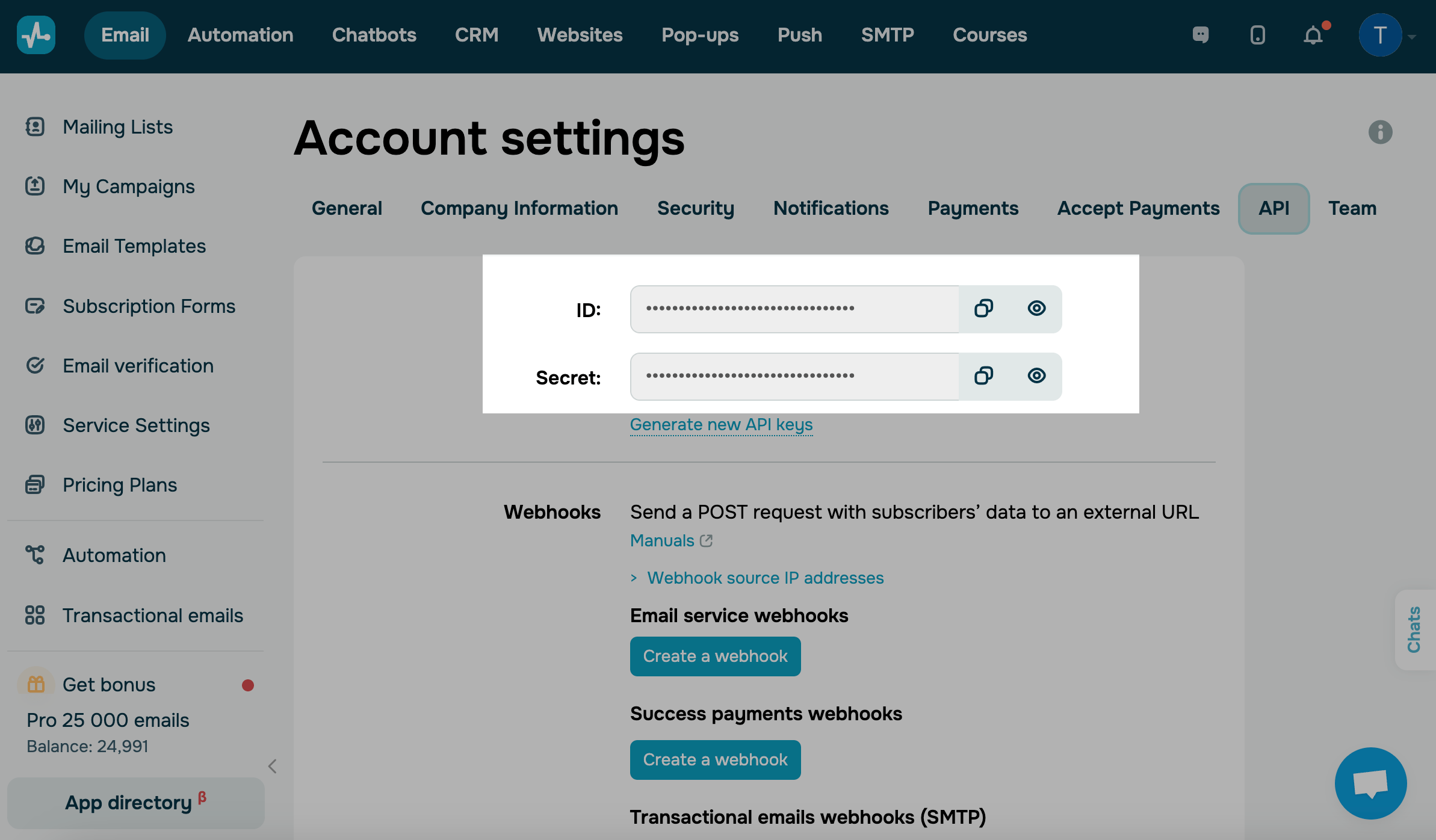Switch to the Security tab
This screenshot has height=840, width=1436.
(x=695, y=208)
